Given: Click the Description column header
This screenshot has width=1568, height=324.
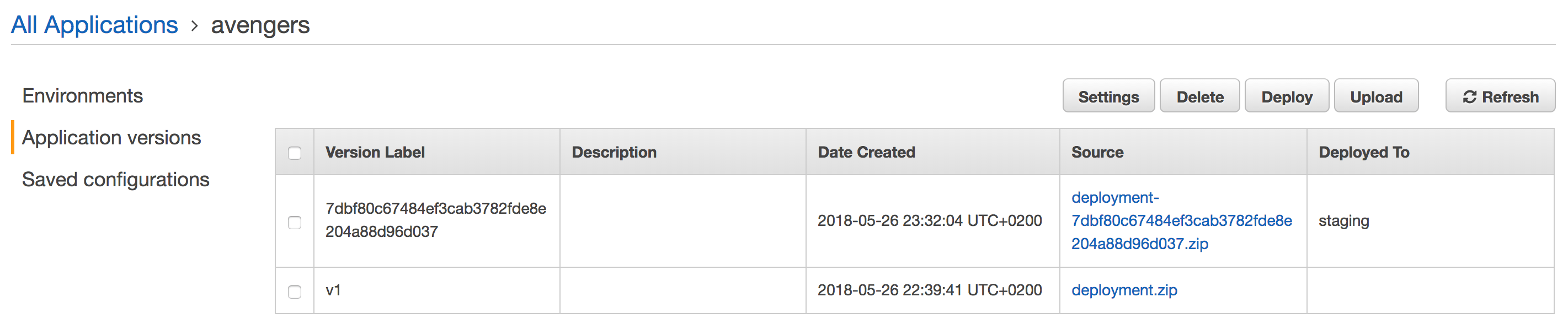Looking at the screenshot, I should [614, 153].
